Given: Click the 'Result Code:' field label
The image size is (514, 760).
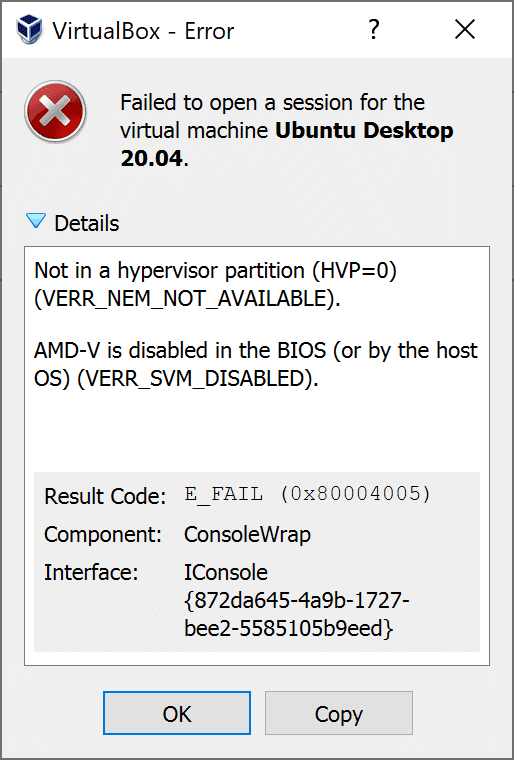Looking at the screenshot, I should point(105,496).
